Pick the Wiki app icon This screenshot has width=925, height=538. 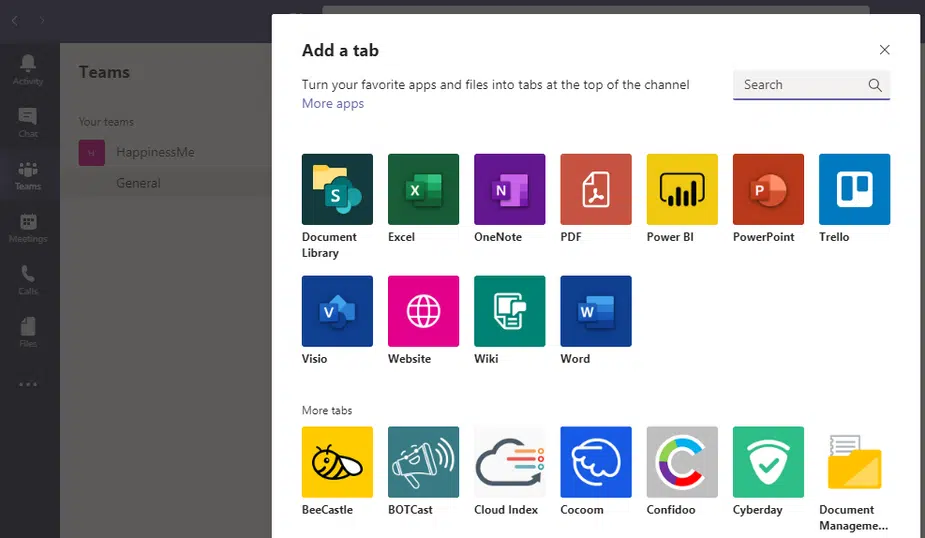point(509,311)
